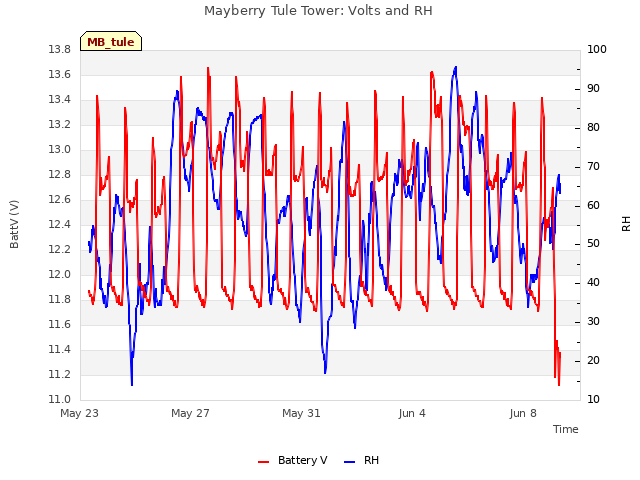The width and height of the screenshot is (640, 480).
Task: Click the 50 RH axis value
Action: click(x=593, y=244)
